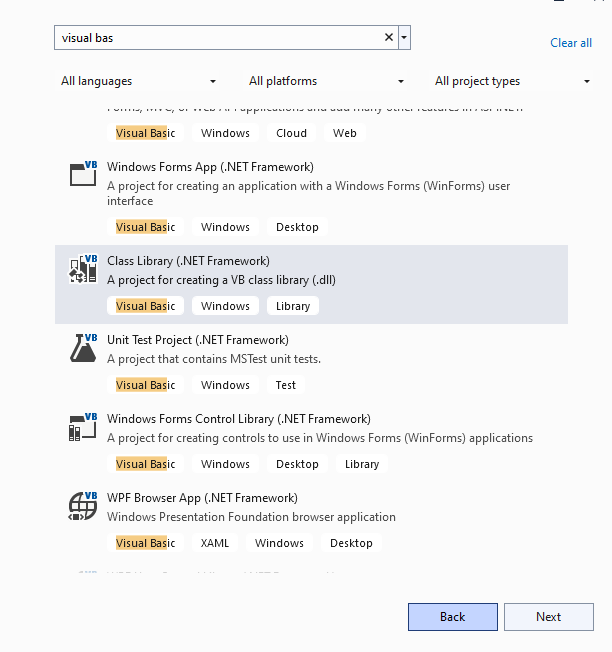
Task: Select Windows Forms Control Library (.NET Framework)
Action: pyautogui.click(x=311, y=442)
